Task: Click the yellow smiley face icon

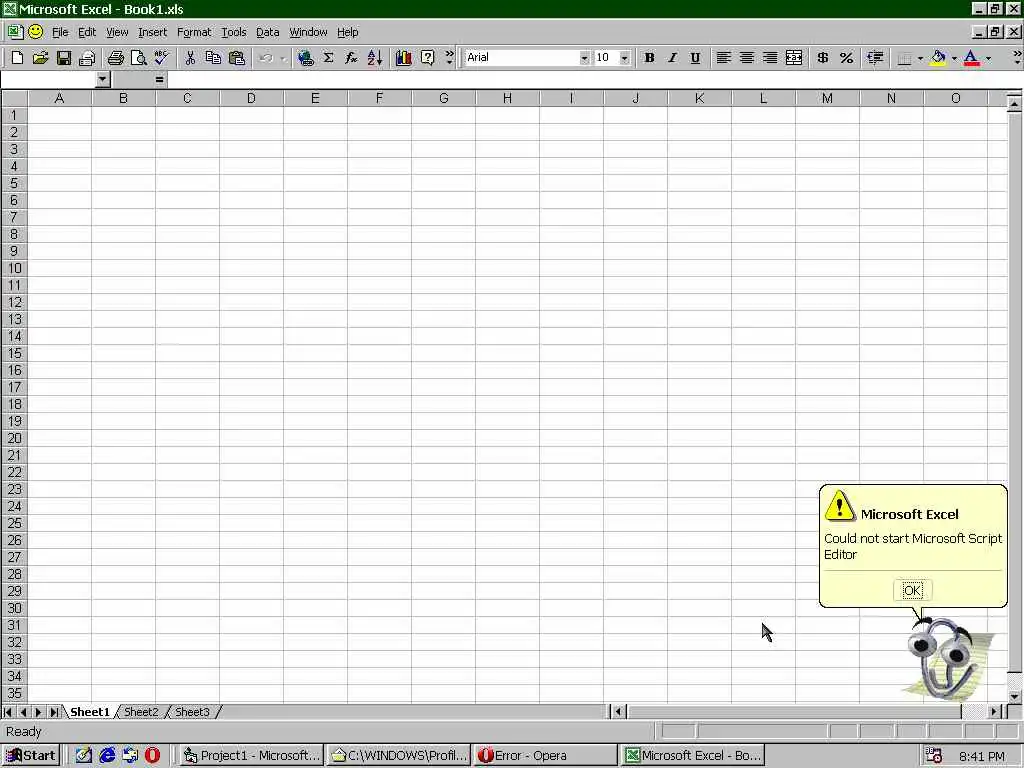Action: pos(36,31)
